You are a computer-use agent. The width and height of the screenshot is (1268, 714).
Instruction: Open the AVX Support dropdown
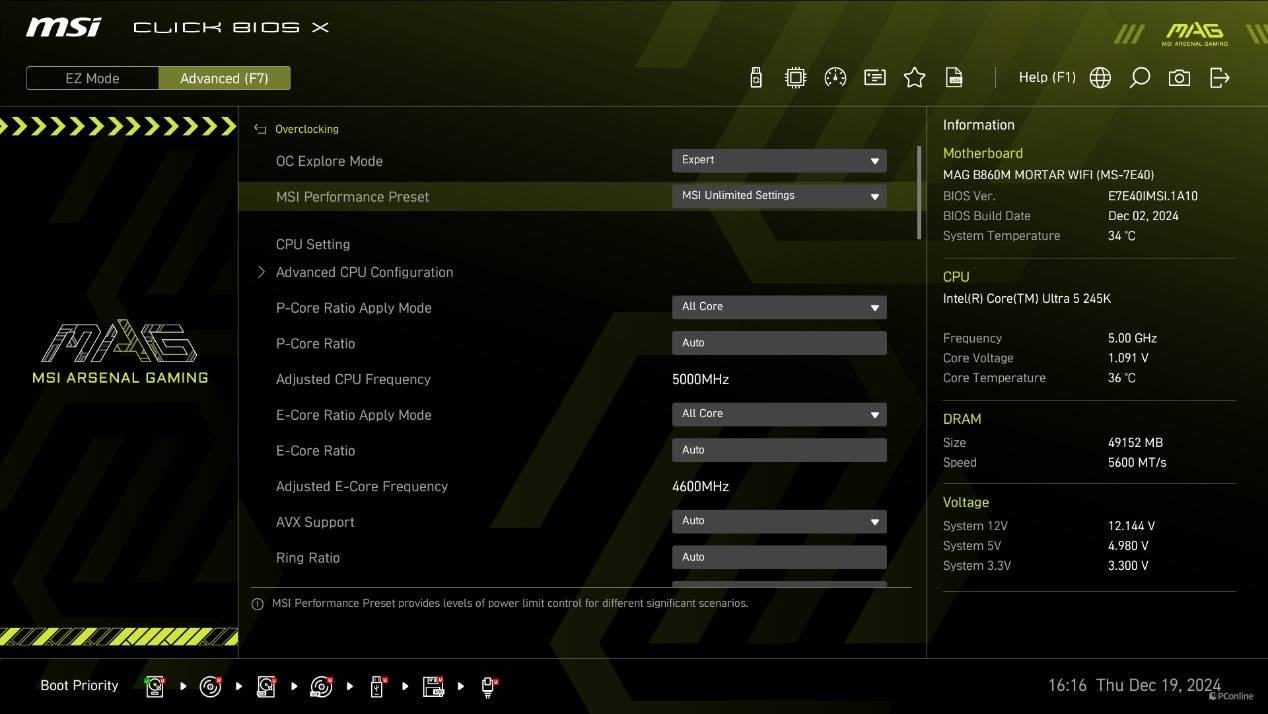pos(778,521)
